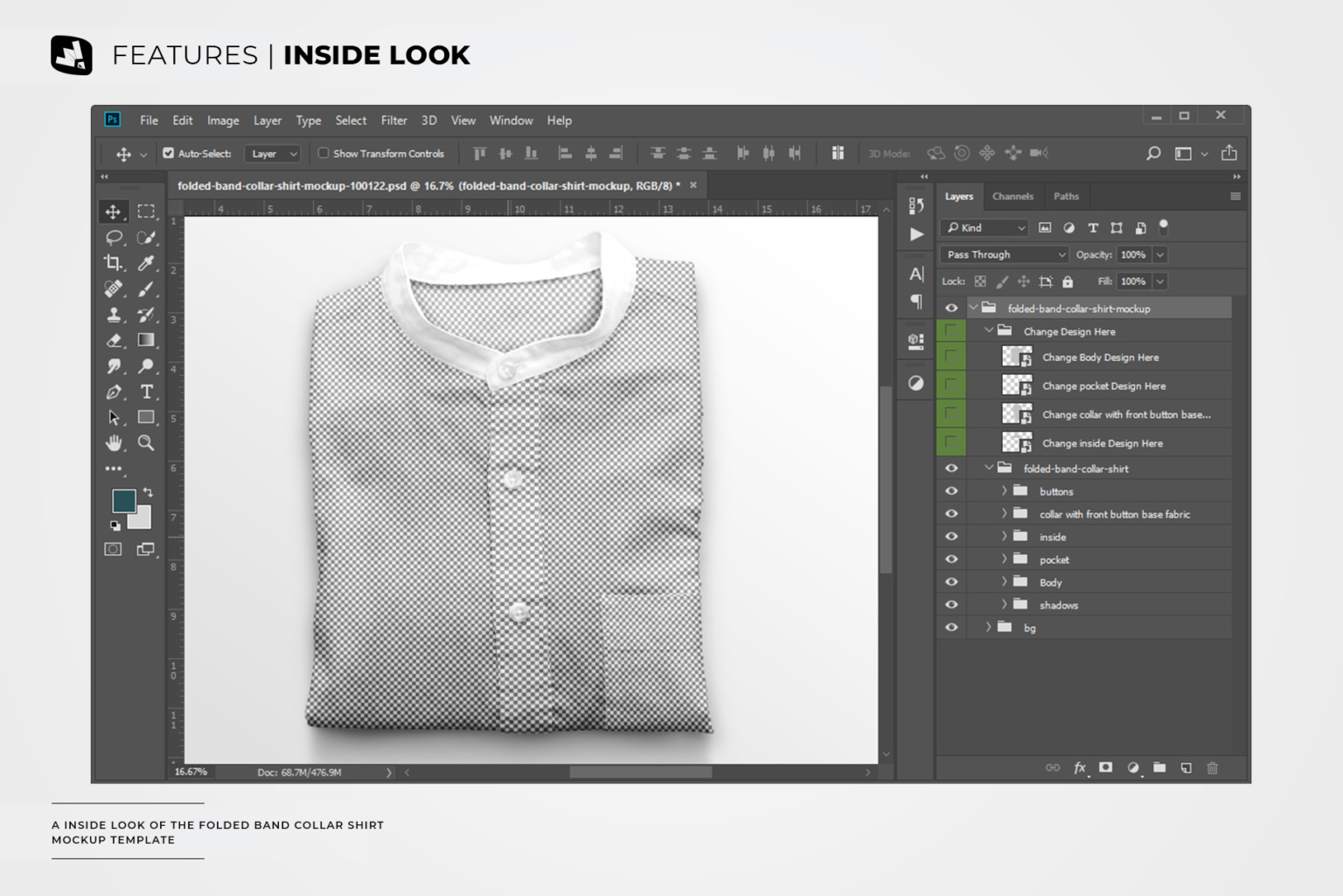Image resolution: width=1343 pixels, height=896 pixels.
Task: Open the Filter menu
Action: pos(393,121)
